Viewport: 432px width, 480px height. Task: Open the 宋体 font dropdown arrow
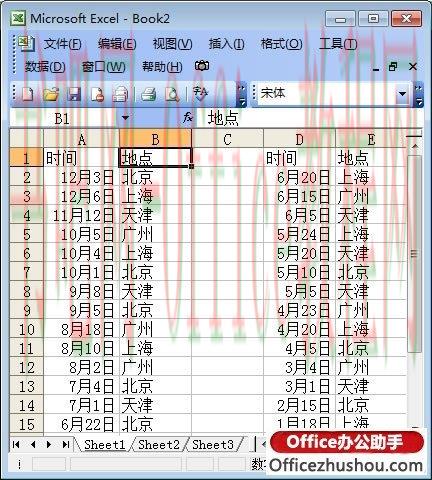[402, 94]
